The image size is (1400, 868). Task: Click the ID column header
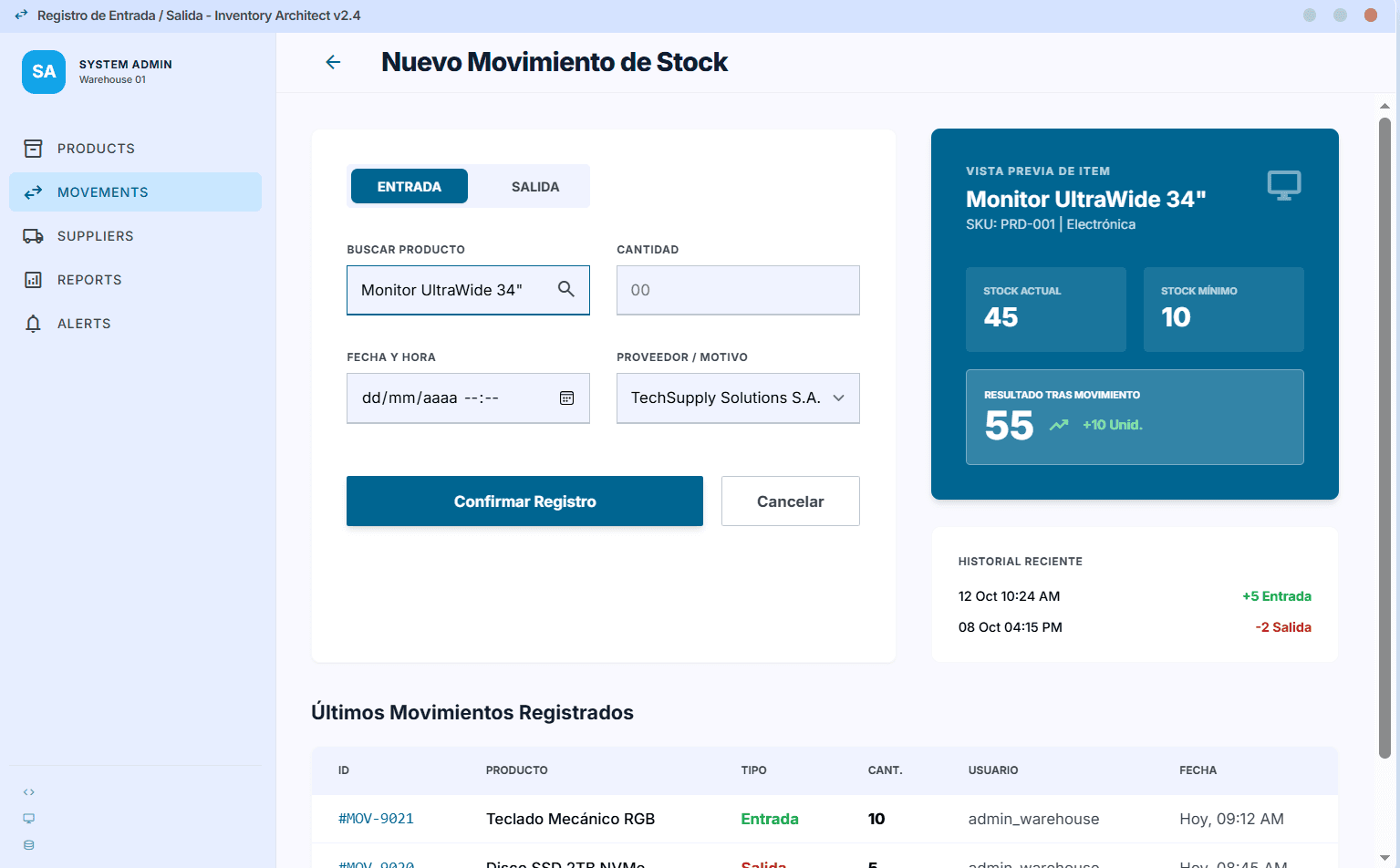pos(344,770)
